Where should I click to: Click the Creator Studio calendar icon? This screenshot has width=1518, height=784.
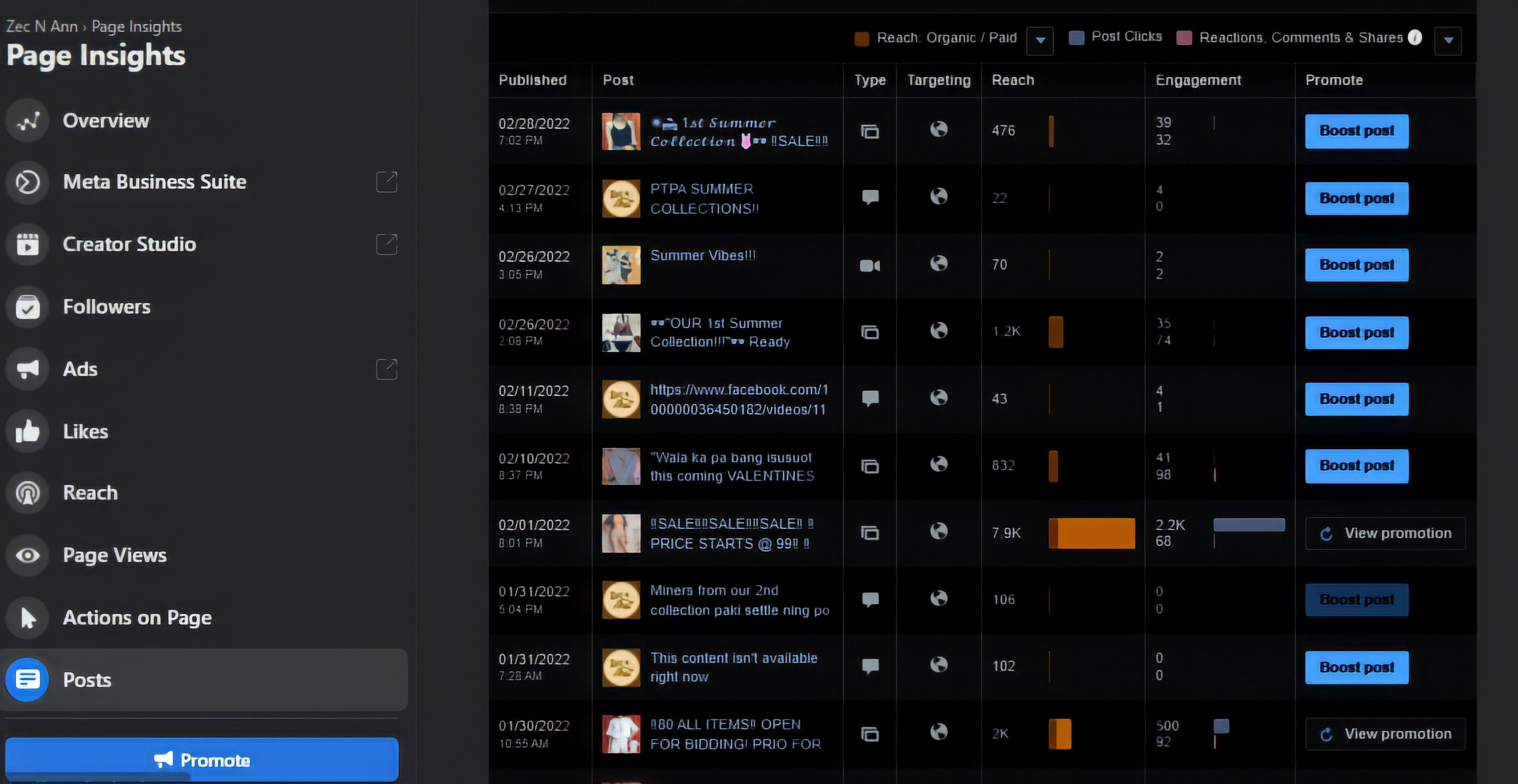click(28, 245)
